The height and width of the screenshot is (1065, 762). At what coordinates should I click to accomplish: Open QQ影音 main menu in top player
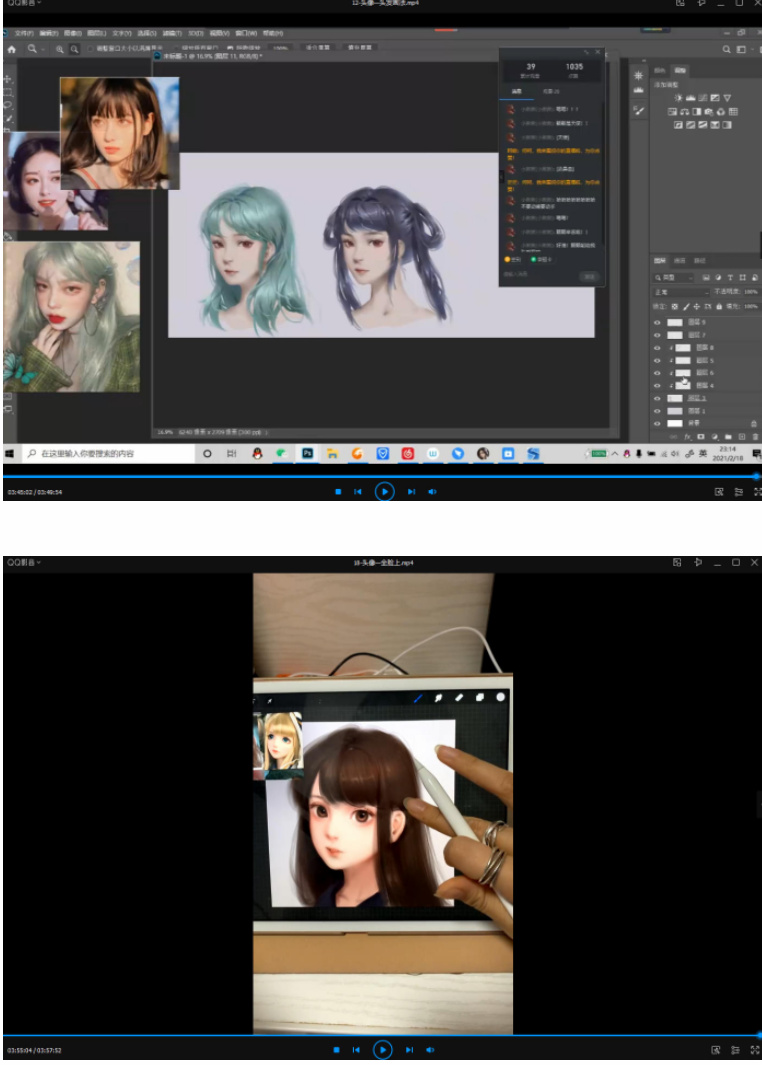click(x=24, y=4)
